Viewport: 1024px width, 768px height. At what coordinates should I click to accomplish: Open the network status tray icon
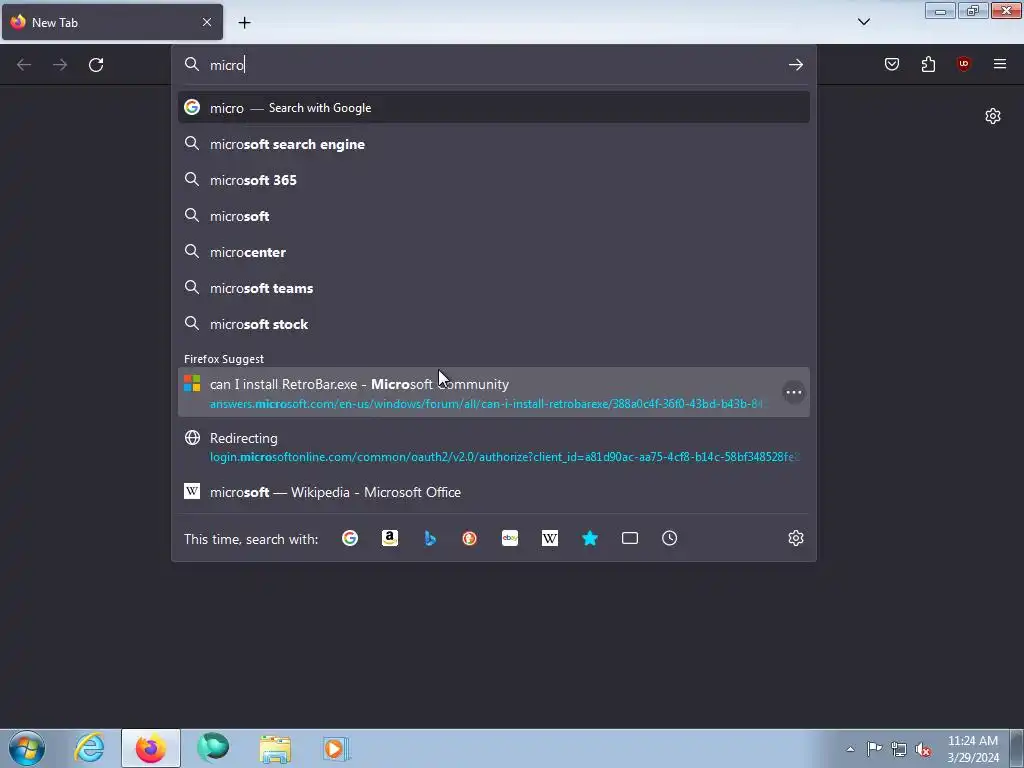[899, 749]
